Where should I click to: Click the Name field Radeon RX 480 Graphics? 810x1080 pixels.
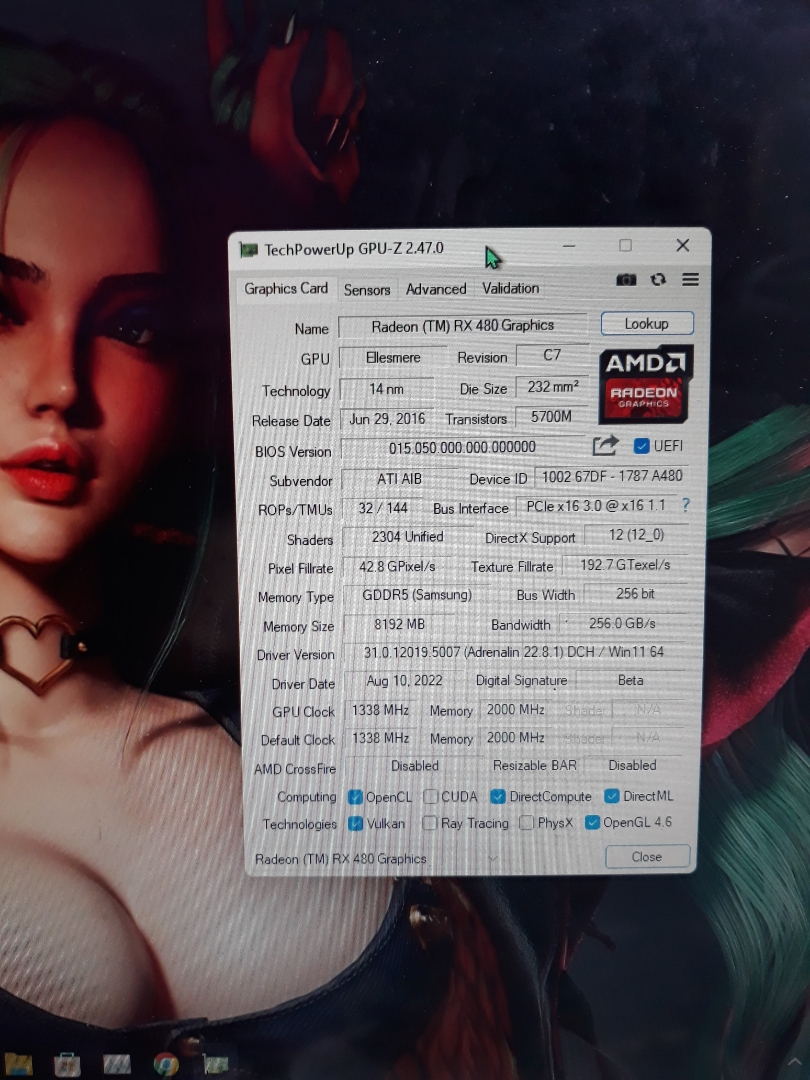point(463,326)
